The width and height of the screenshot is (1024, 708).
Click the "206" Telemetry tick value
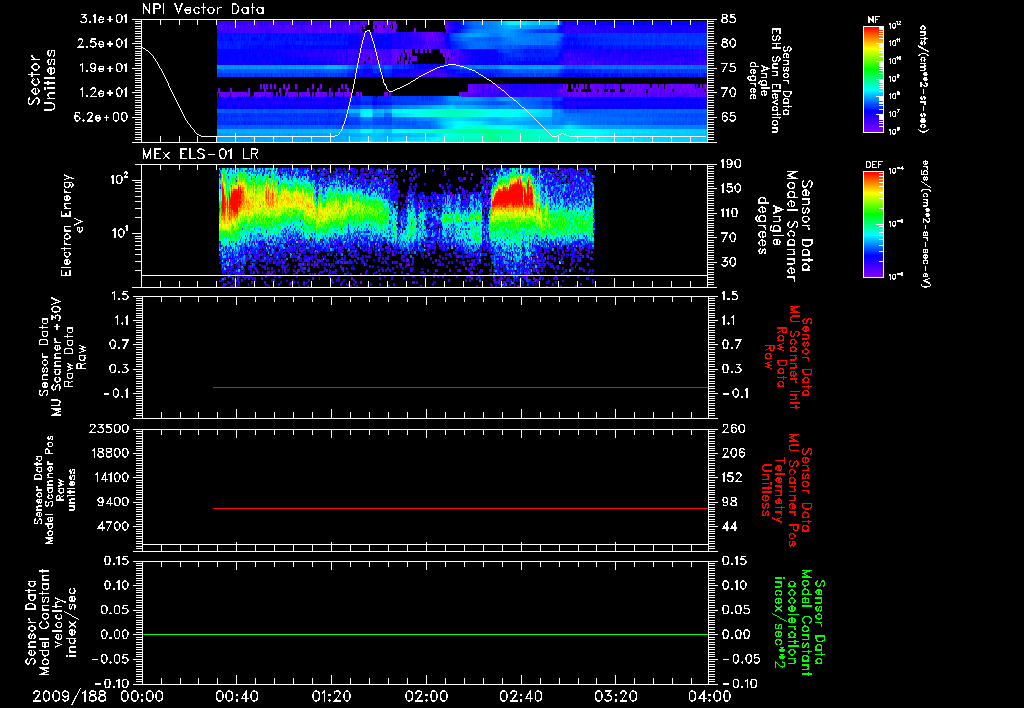(x=733, y=453)
